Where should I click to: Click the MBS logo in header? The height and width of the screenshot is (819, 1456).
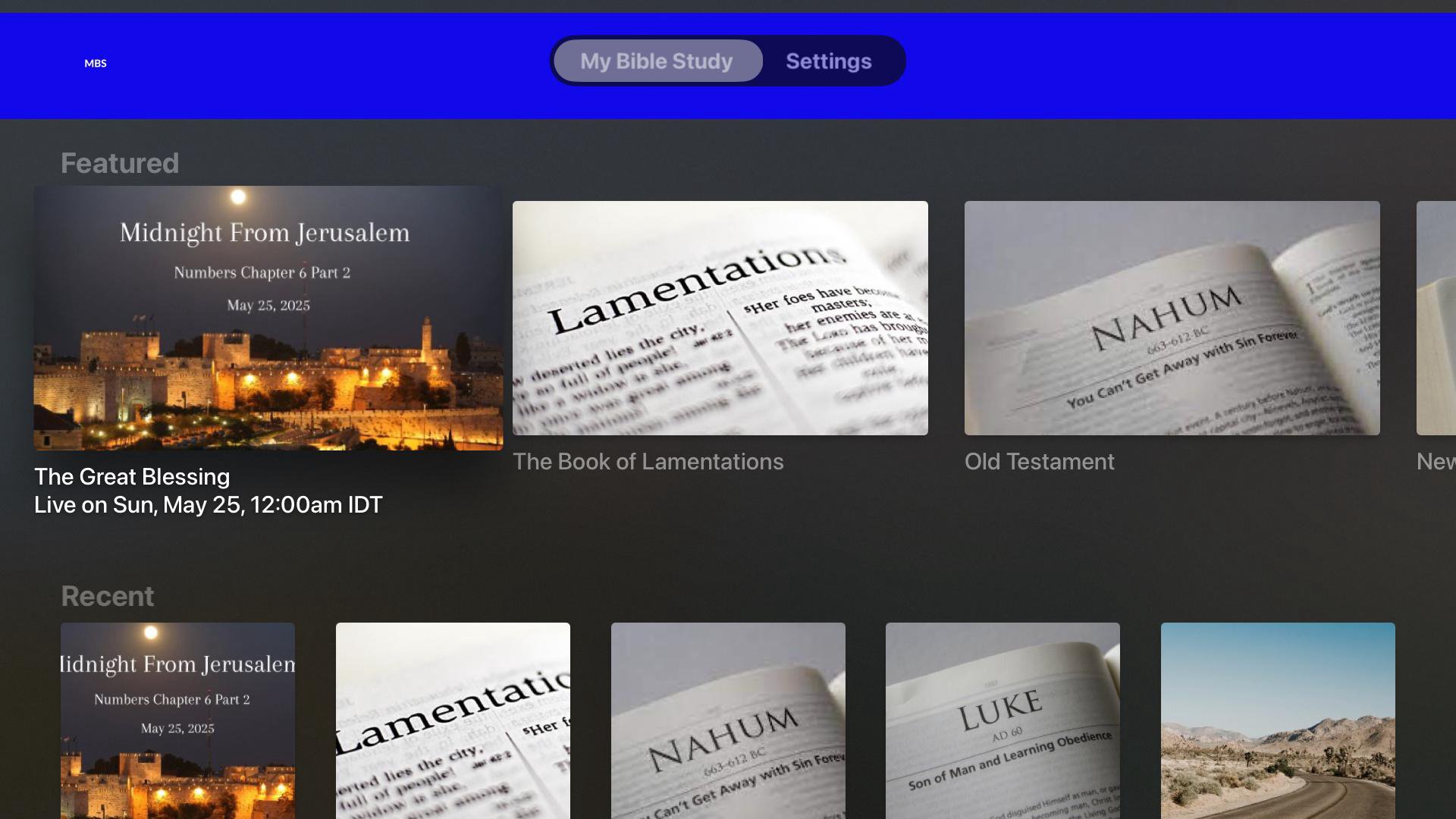click(96, 63)
